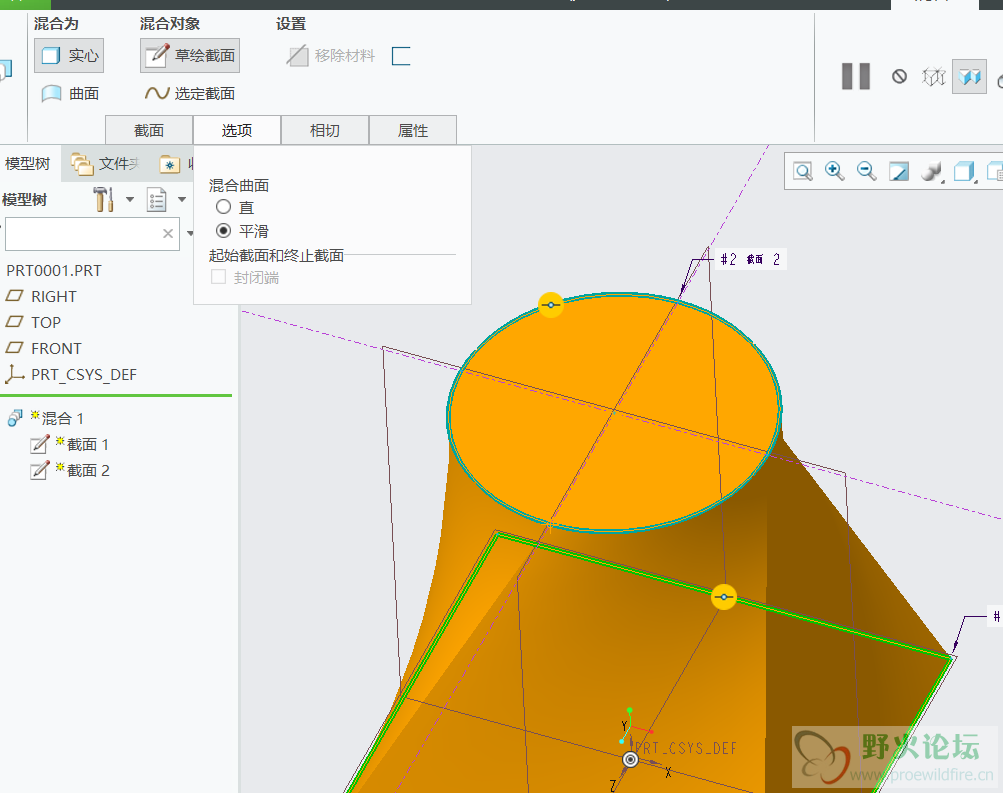1003x793 pixels.
Task: Click the TOP plane icon in the tree
Action: (x=15, y=322)
